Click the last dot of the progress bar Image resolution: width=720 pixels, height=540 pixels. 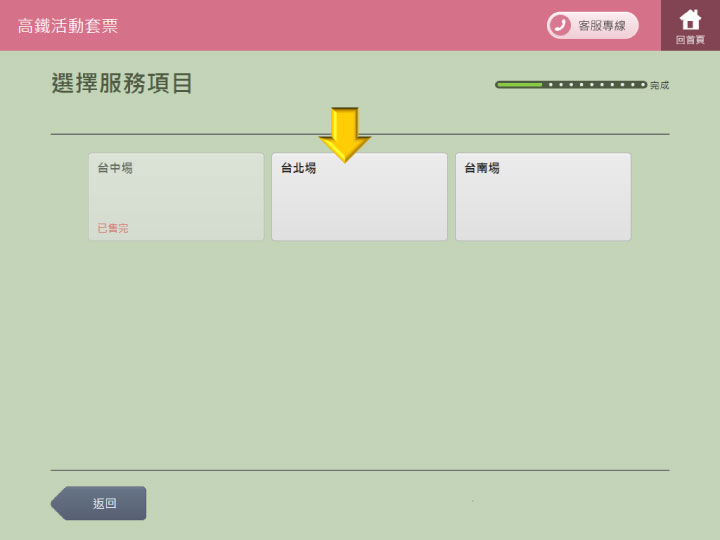pos(643,85)
